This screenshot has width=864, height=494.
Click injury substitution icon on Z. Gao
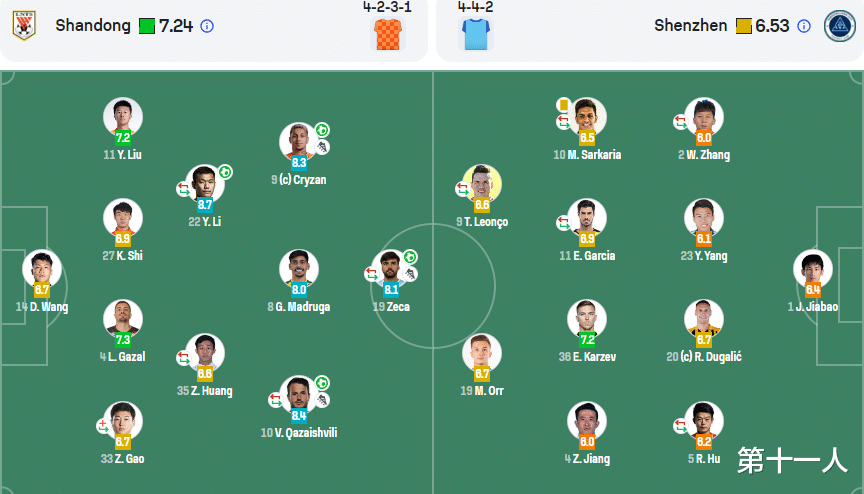[102, 425]
